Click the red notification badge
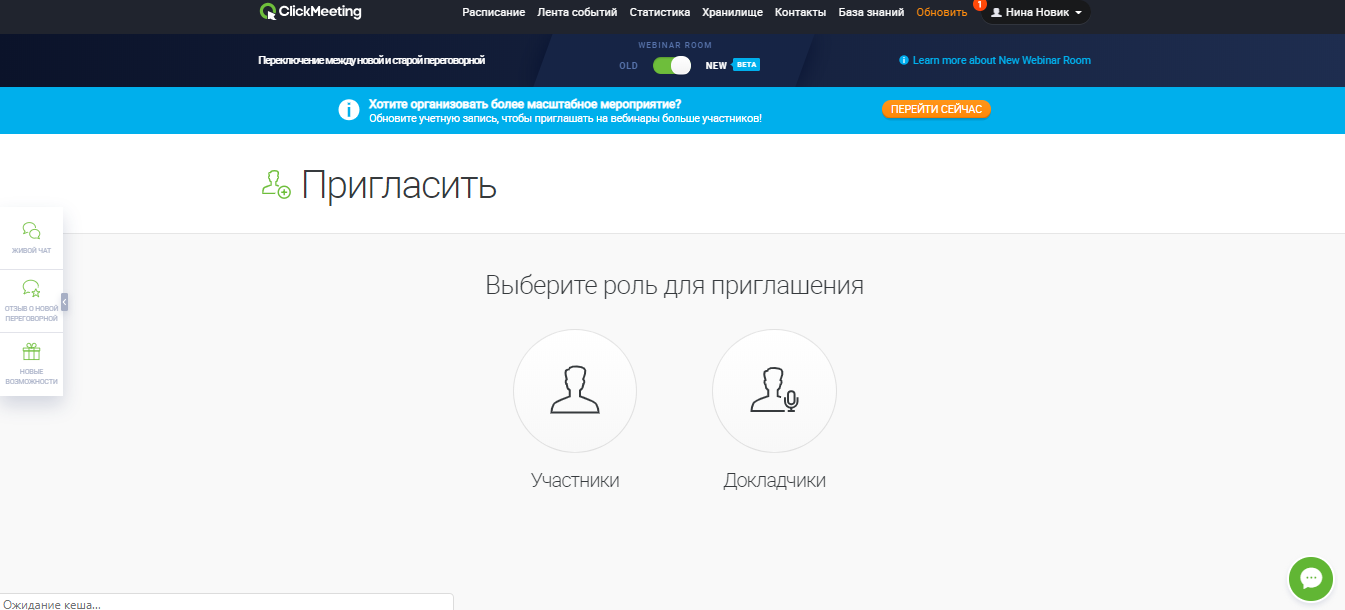Screen dimensions: 1345x610 980,5
